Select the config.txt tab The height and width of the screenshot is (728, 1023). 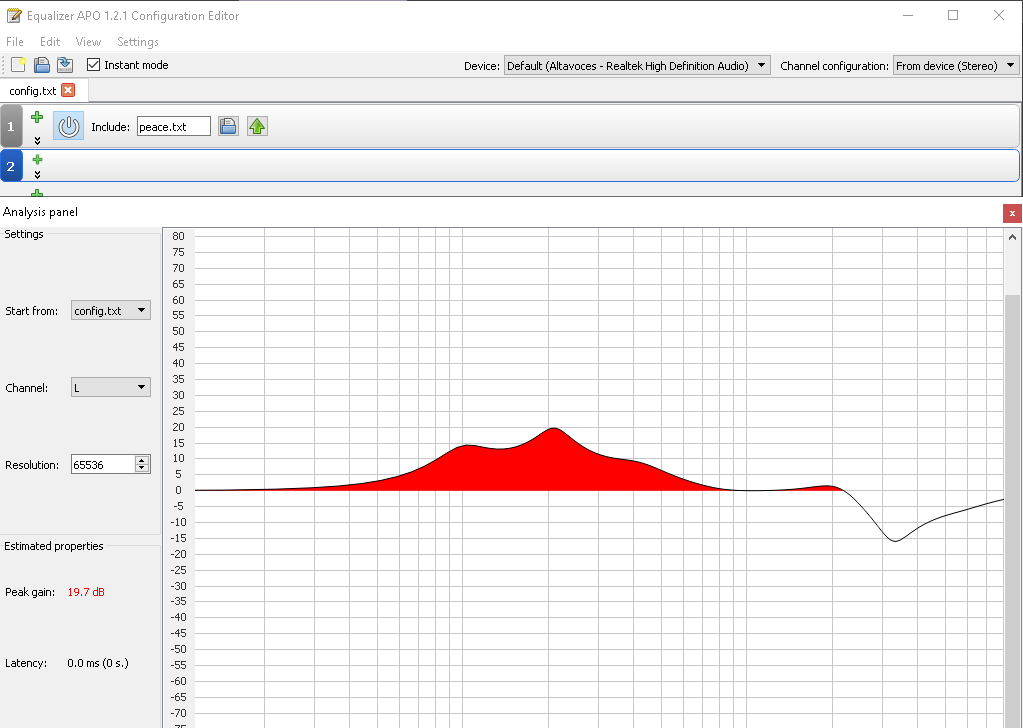pyautogui.click(x=33, y=91)
